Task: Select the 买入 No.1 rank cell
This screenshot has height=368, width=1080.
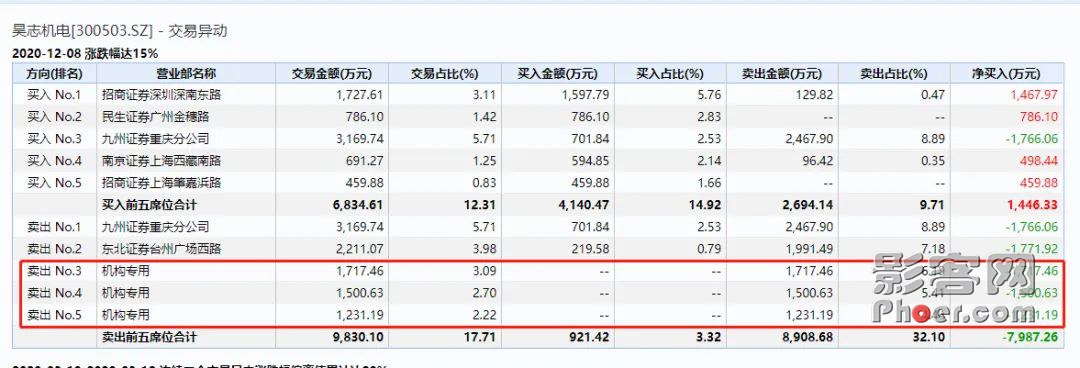Action: [54, 95]
